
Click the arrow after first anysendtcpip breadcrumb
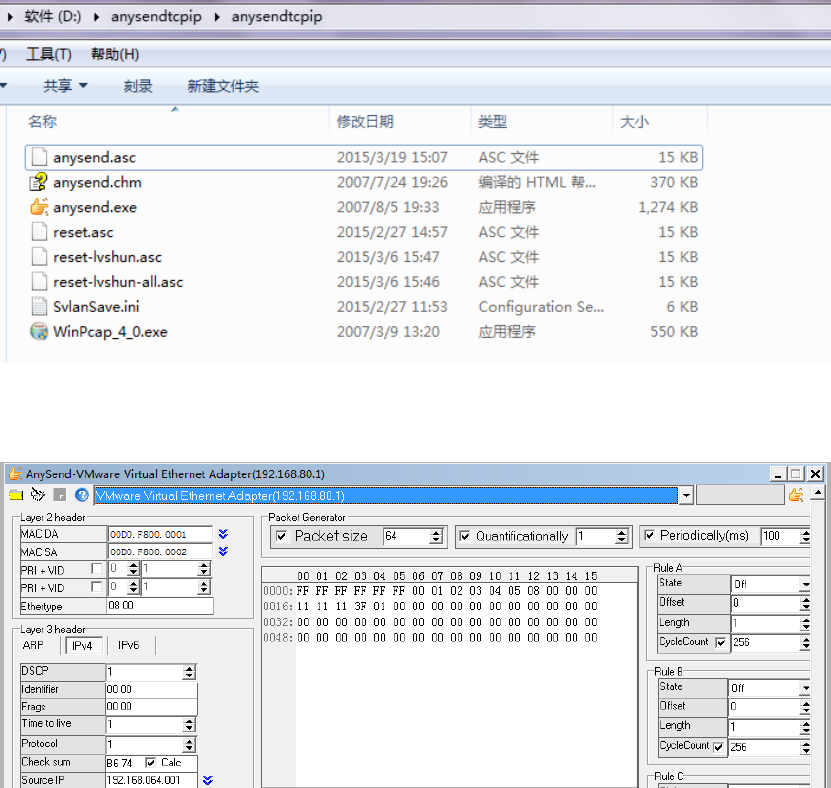217,17
